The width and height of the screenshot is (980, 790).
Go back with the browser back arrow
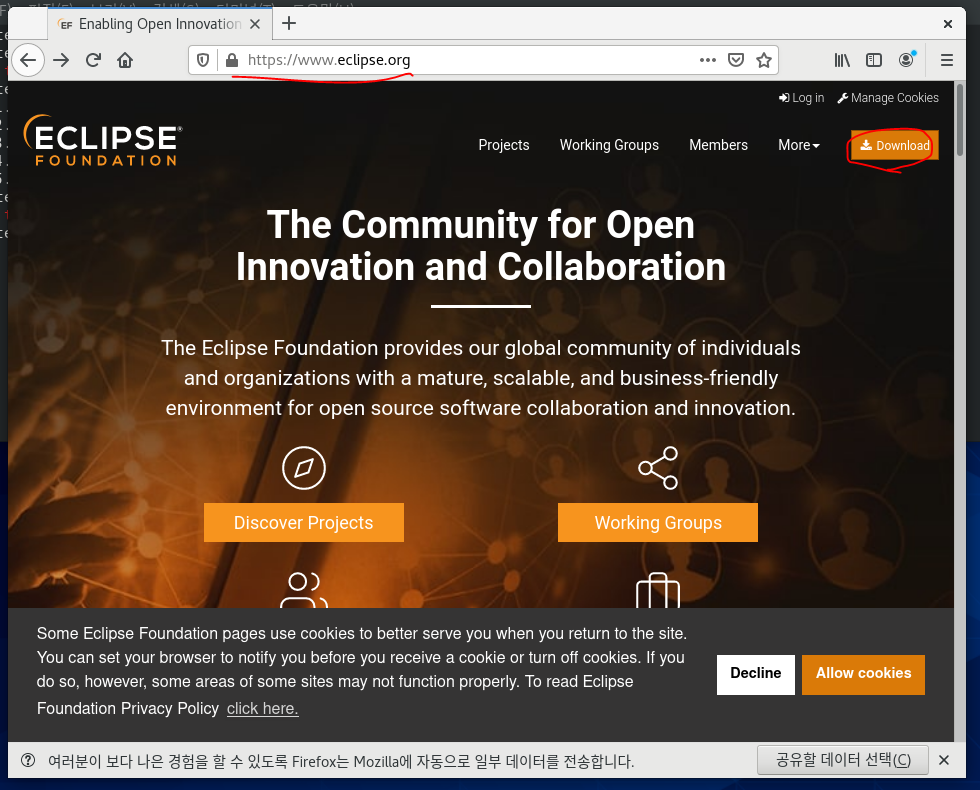click(x=28, y=60)
